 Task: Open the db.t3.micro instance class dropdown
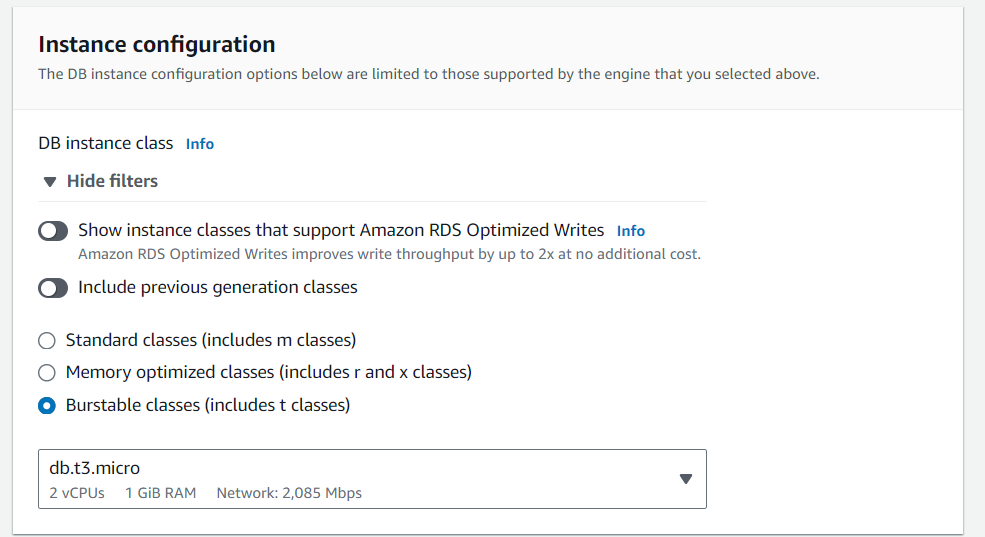(x=372, y=479)
